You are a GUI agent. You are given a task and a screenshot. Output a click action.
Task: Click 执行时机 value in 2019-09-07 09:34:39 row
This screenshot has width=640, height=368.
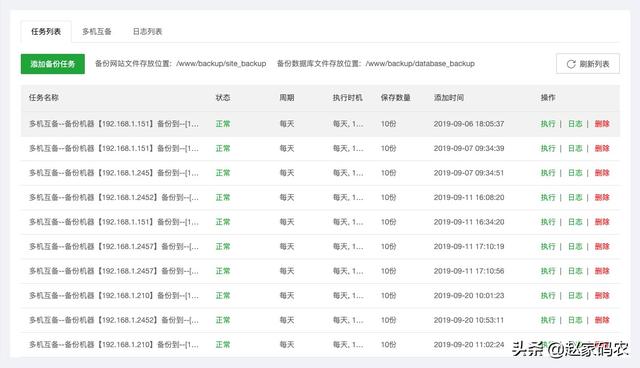coord(348,149)
